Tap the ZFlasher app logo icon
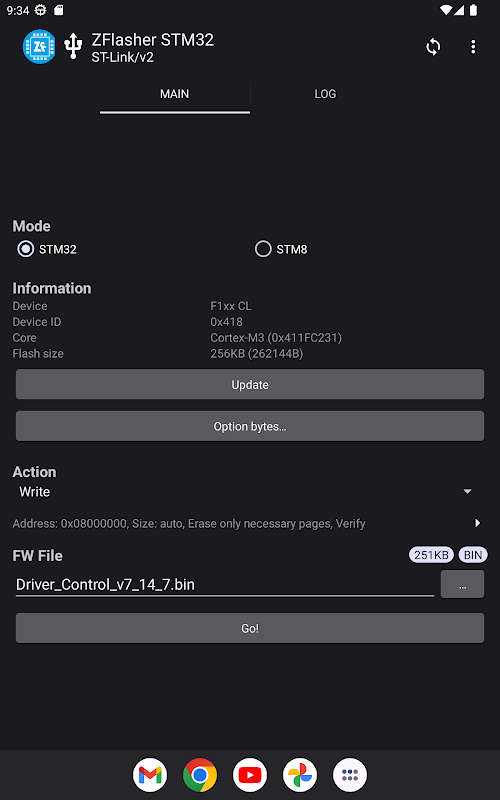Viewport: 500px width, 800px height. pos(39,47)
